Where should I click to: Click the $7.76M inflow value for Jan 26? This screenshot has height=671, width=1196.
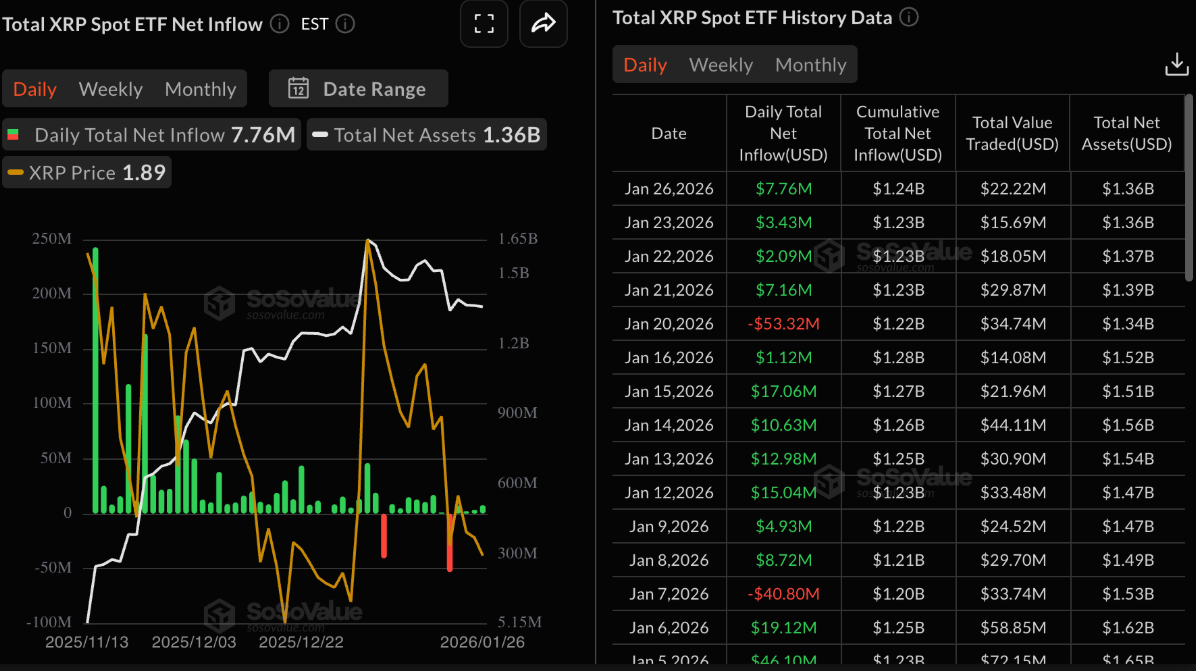pyautogui.click(x=783, y=188)
